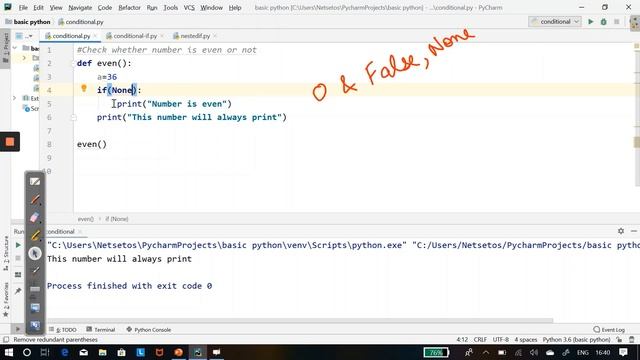Click the layout icon in the Run panel sidebar
This screenshot has height=360, width=640.
pos(18,275)
